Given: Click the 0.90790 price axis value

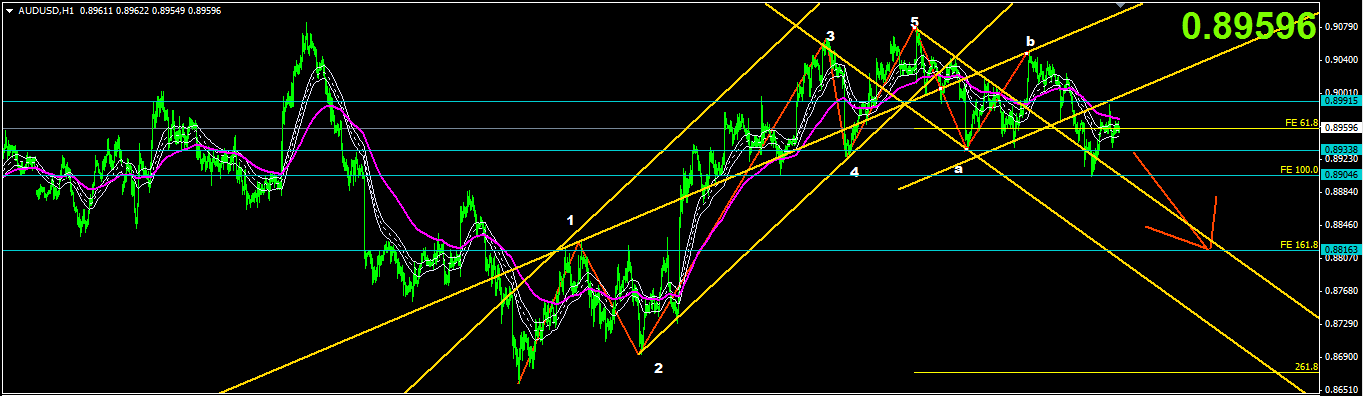Looking at the screenshot, I should pos(1340,26).
